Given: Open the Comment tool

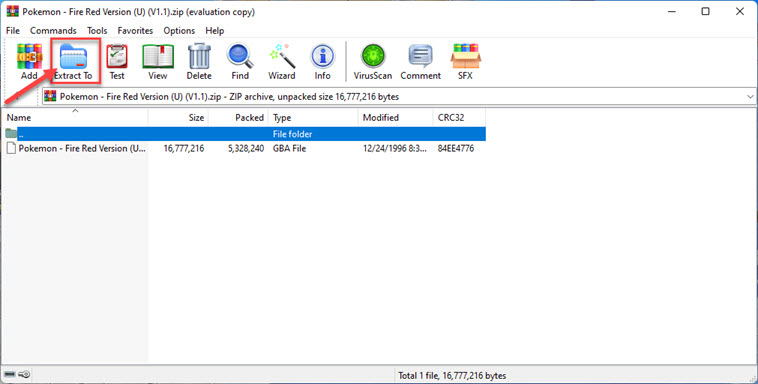Looking at the screenshot, I should coord(421,61).
